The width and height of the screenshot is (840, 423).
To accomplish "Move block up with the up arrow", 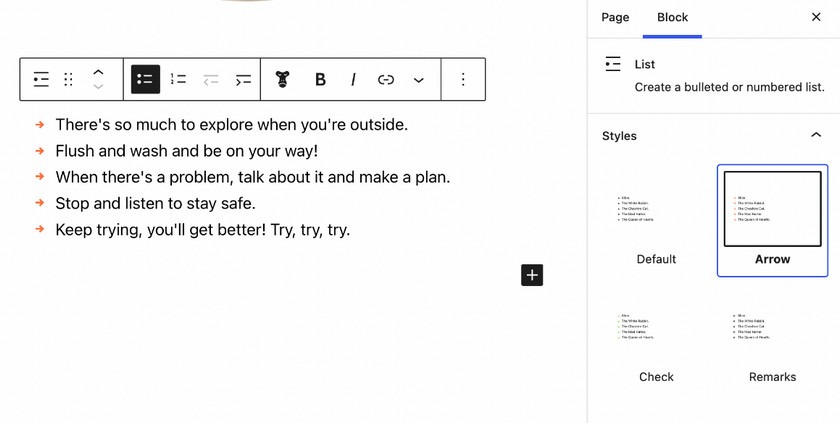I will (x=98, y=72).
